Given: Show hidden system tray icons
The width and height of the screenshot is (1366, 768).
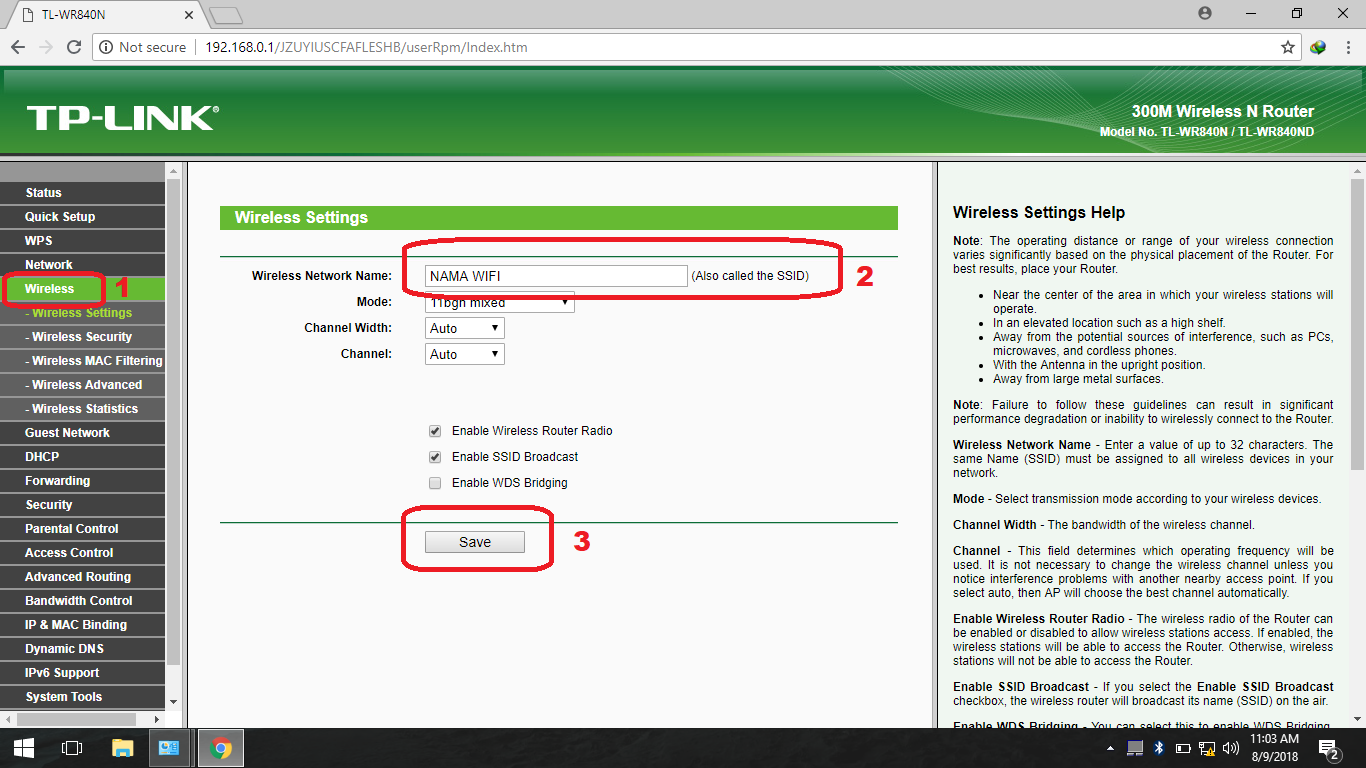Looking at the screenshot, I should [1110, 748].
